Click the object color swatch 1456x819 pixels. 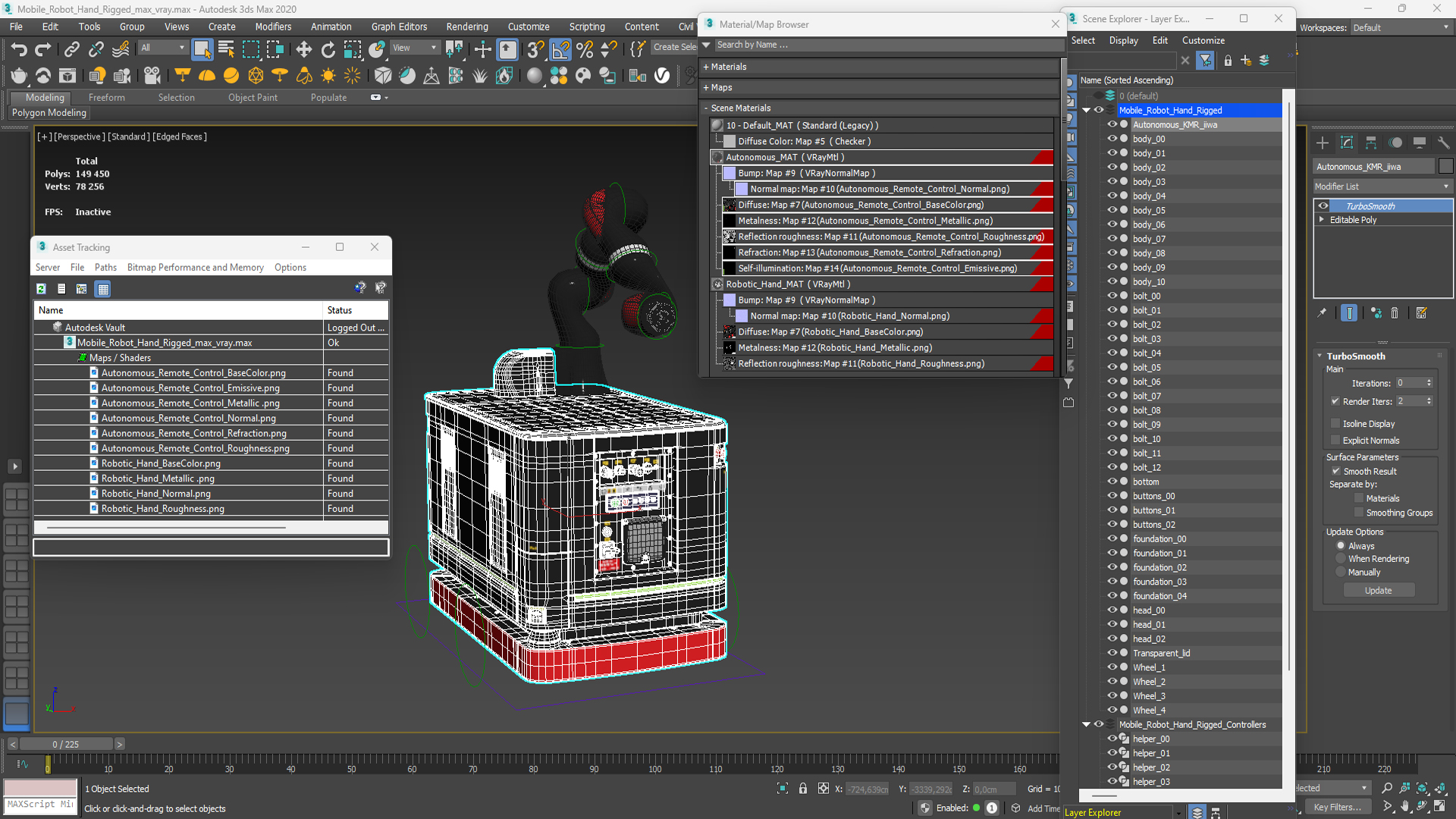tap(1445, 167)
